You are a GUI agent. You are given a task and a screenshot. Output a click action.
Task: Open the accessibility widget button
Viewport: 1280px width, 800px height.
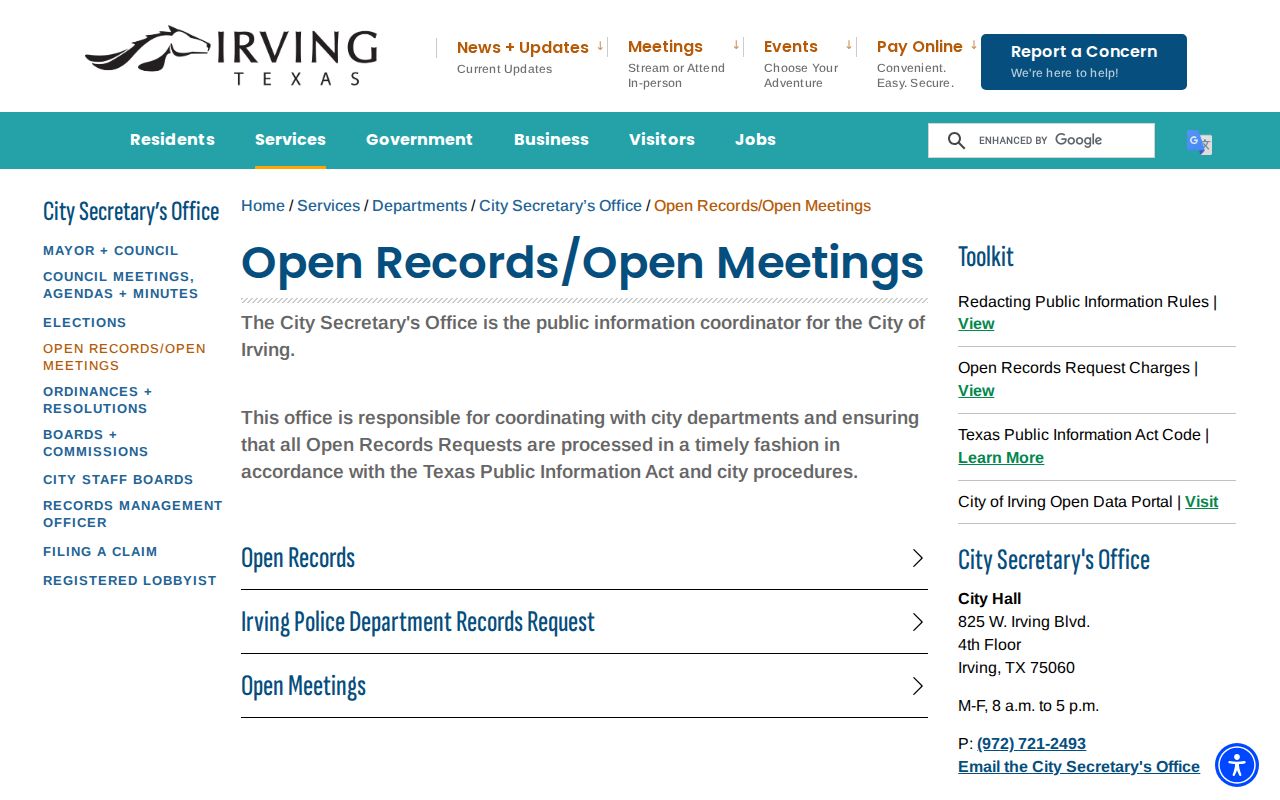point(1237,765)
